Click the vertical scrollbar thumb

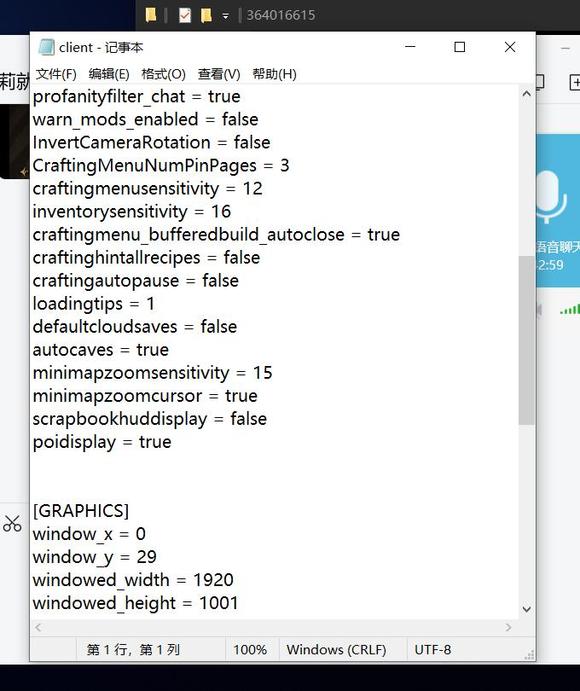click(526, 340)
